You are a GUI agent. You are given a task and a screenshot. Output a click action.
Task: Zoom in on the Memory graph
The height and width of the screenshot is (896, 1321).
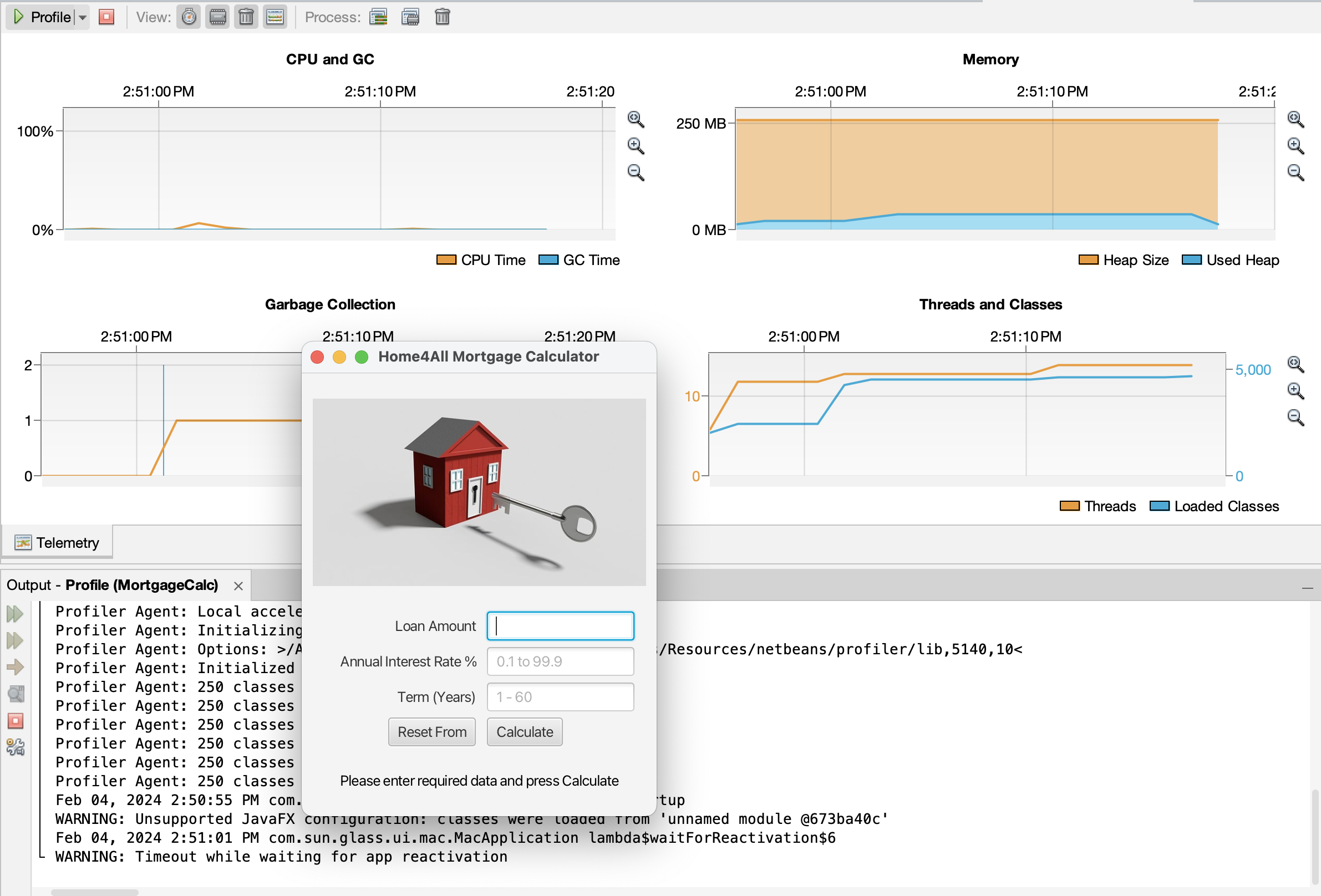[x=1295, y=145]
